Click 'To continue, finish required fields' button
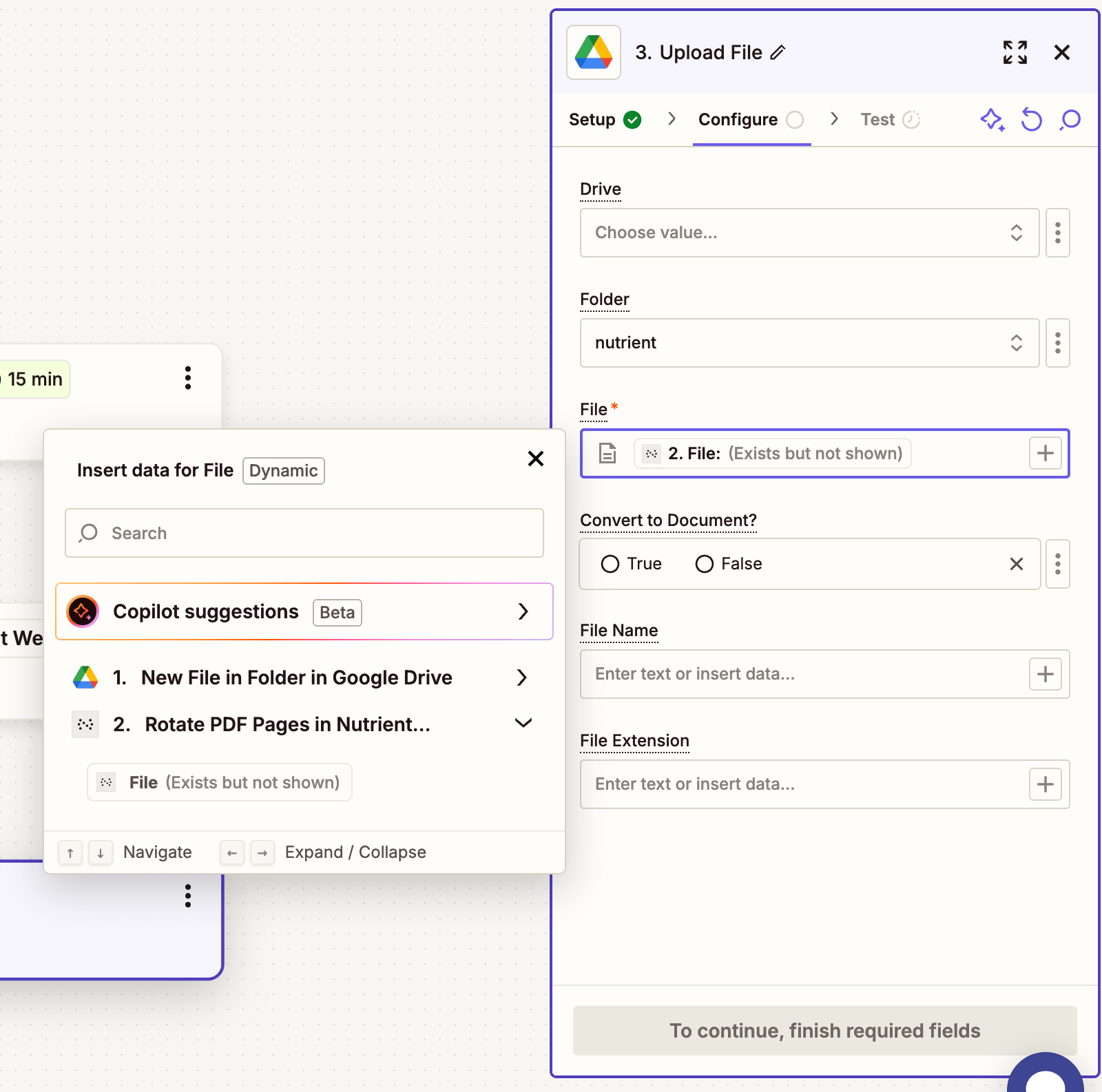The width and height of the screenshot is (1102, 1092). (825, 1031)
